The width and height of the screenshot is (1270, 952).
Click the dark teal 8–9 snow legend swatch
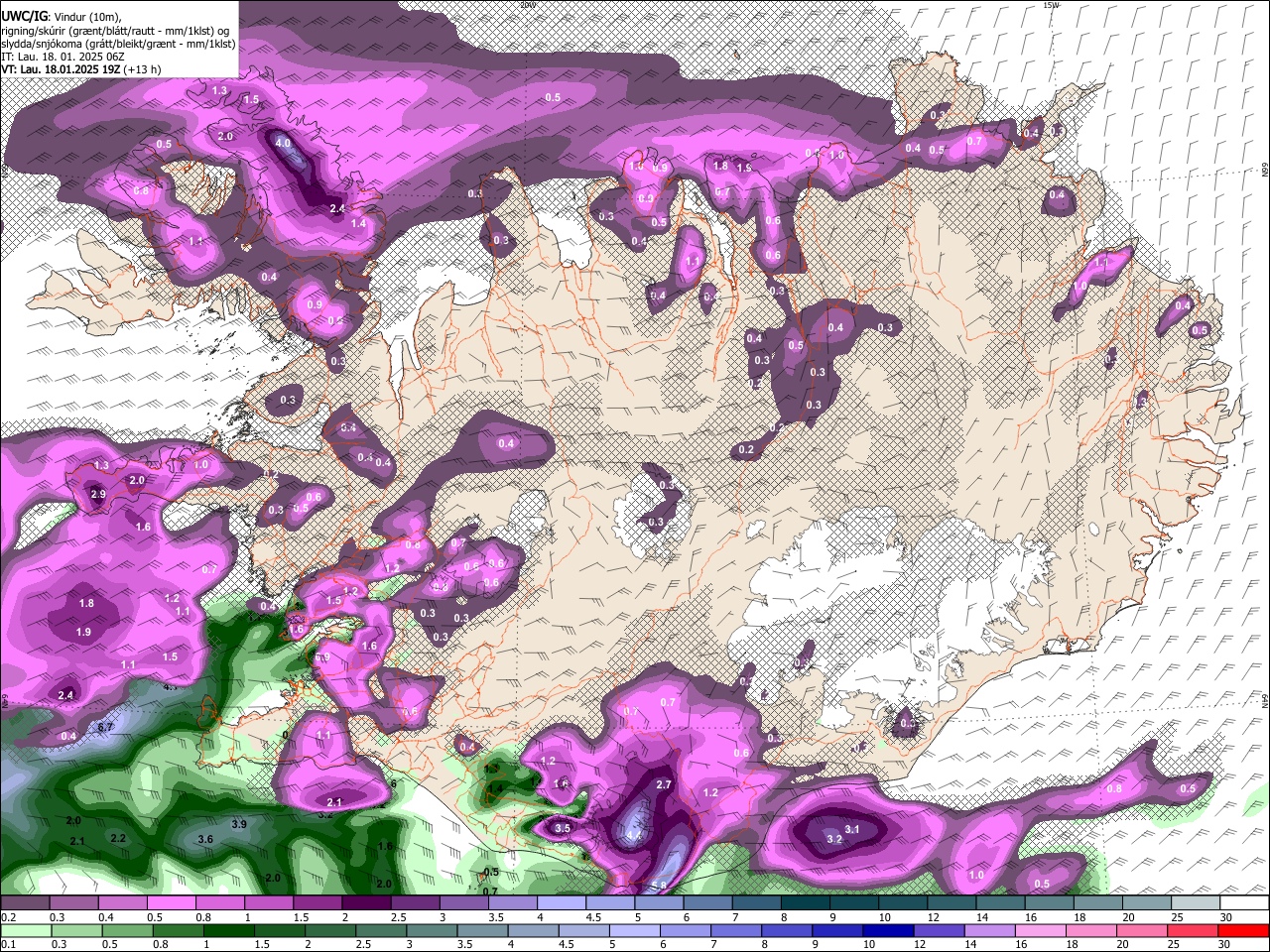point(806,902)
